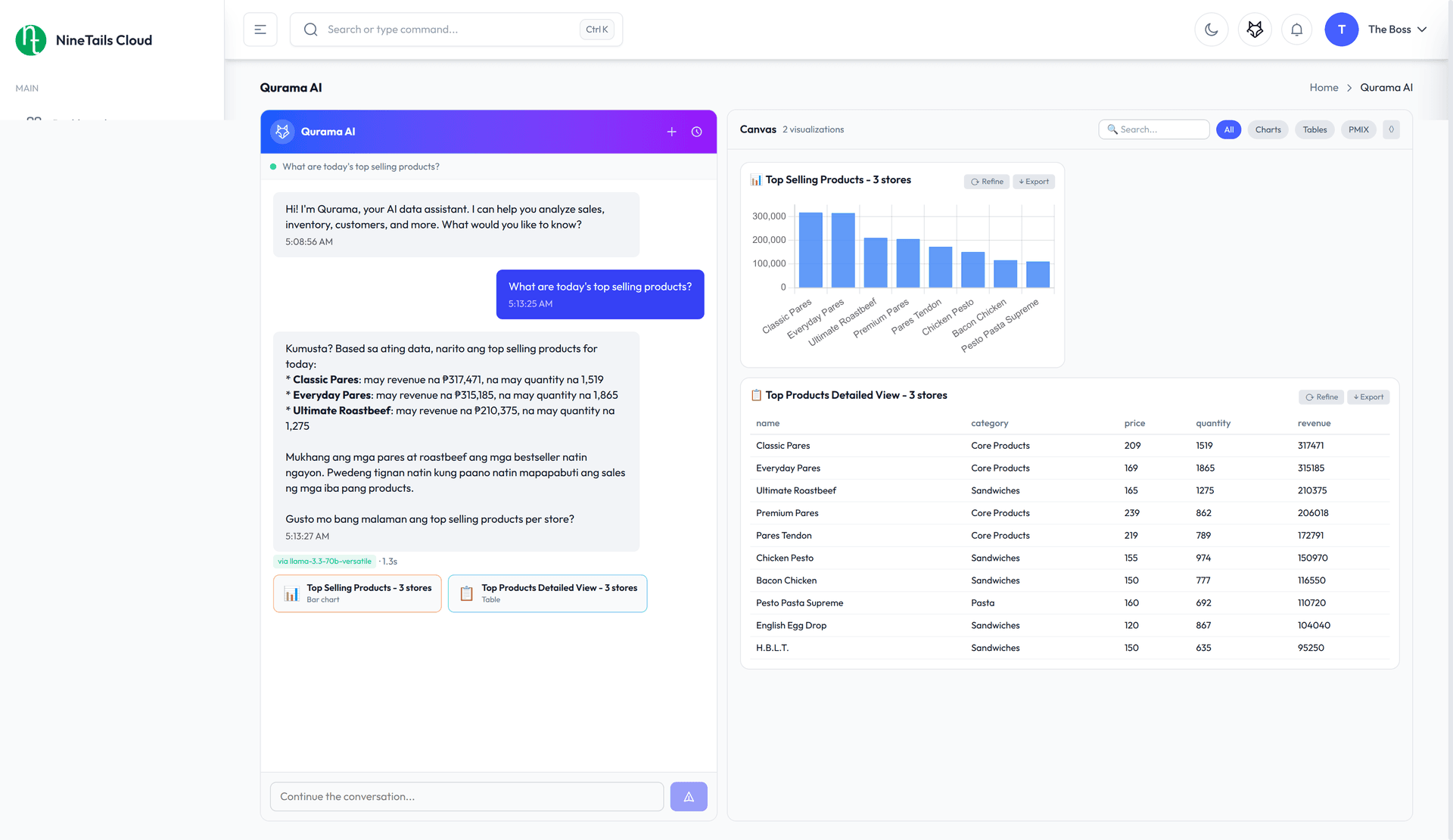Select Qurama AI in the breadcrumb trail
Image resolution: width=1453 pixels, height=840 pixels.
[1386, 87]
